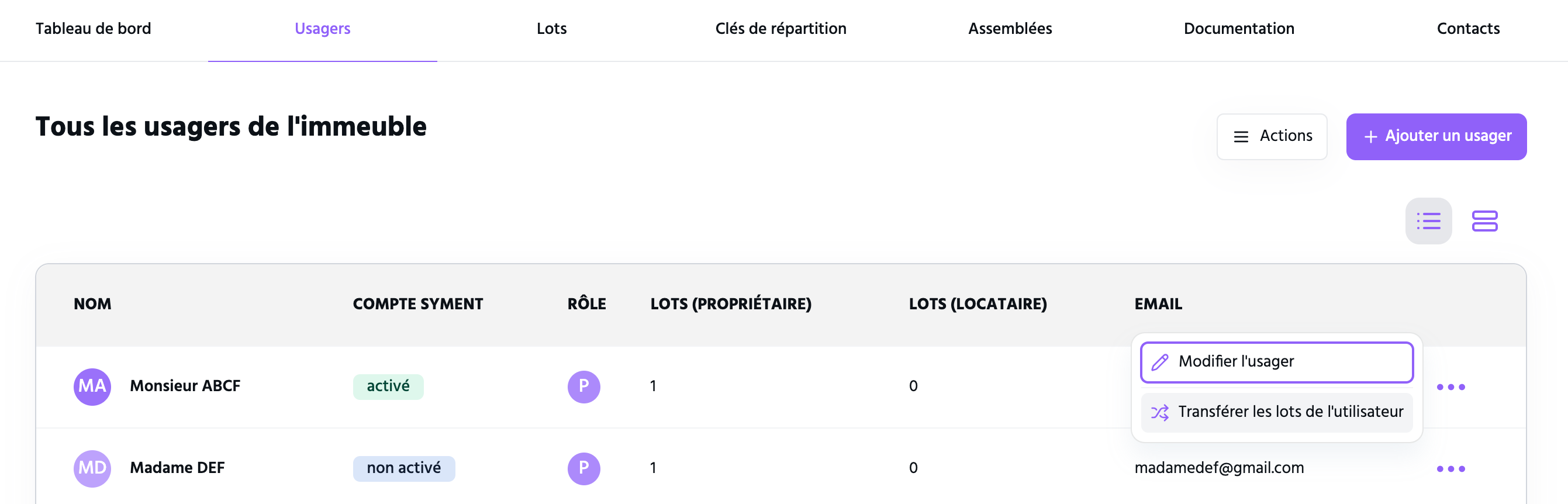Open the three-dot menu for Monsieur ABCF
The width and height of the screenshot is (1568, 504).
tap(1450, 387)
